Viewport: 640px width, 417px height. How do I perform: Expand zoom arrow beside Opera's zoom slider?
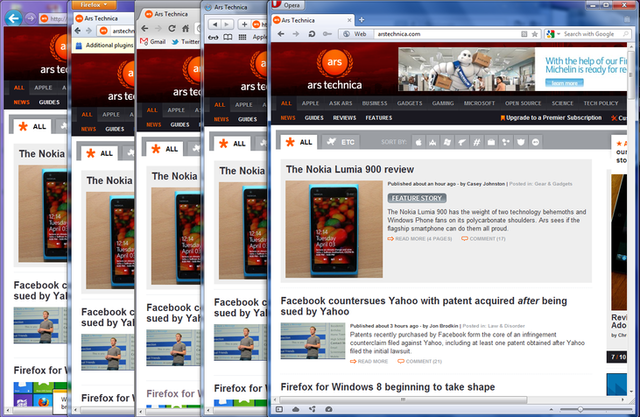pyautogui.click(x=551, y=409)
